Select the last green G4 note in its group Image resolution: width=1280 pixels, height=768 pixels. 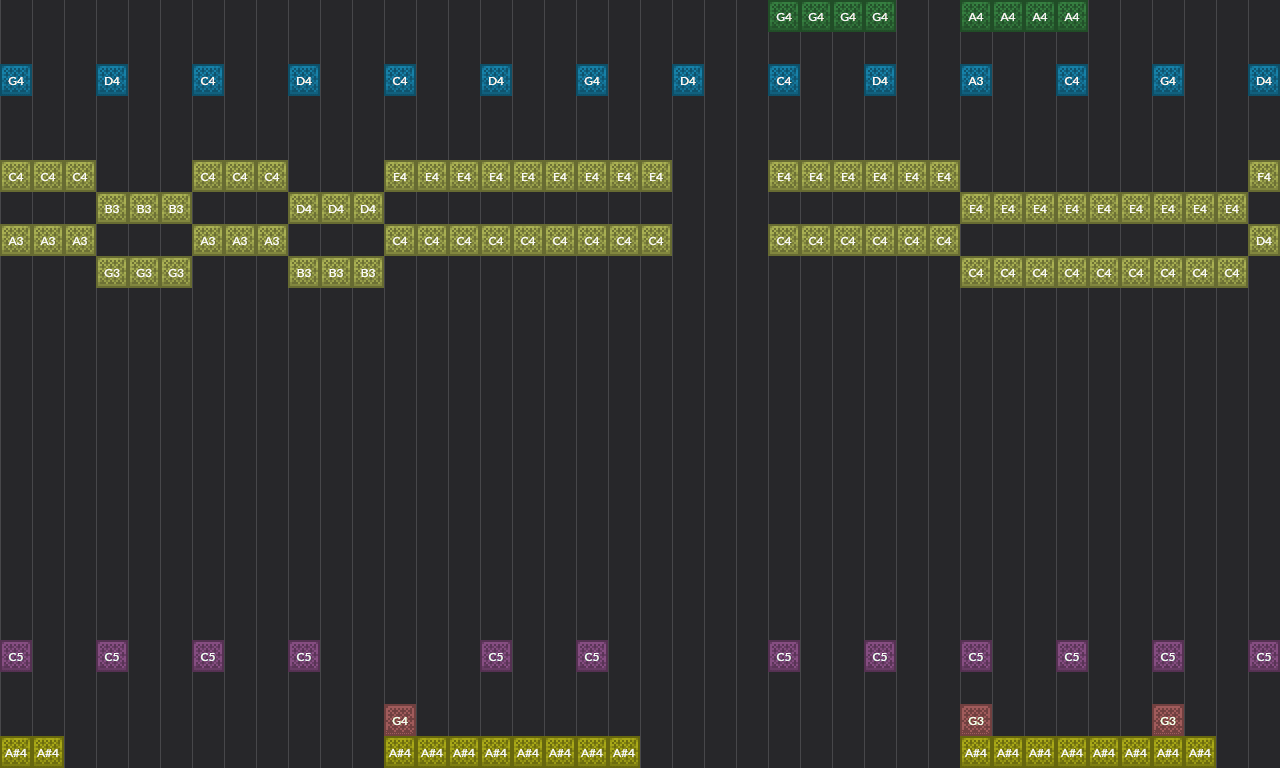(x=880, y=17)
